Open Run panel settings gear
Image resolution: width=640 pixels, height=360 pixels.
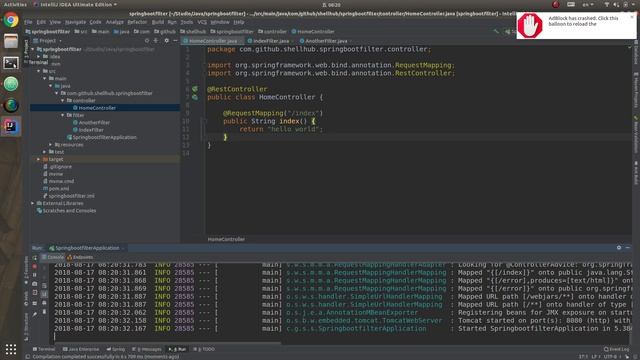[619, 248]
